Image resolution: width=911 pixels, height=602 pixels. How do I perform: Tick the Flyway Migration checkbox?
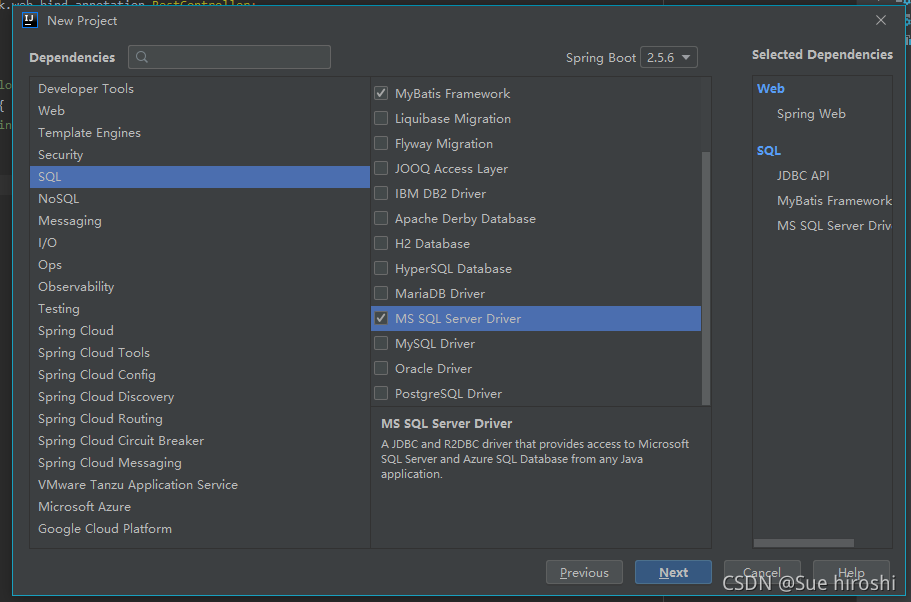[381, 144]
